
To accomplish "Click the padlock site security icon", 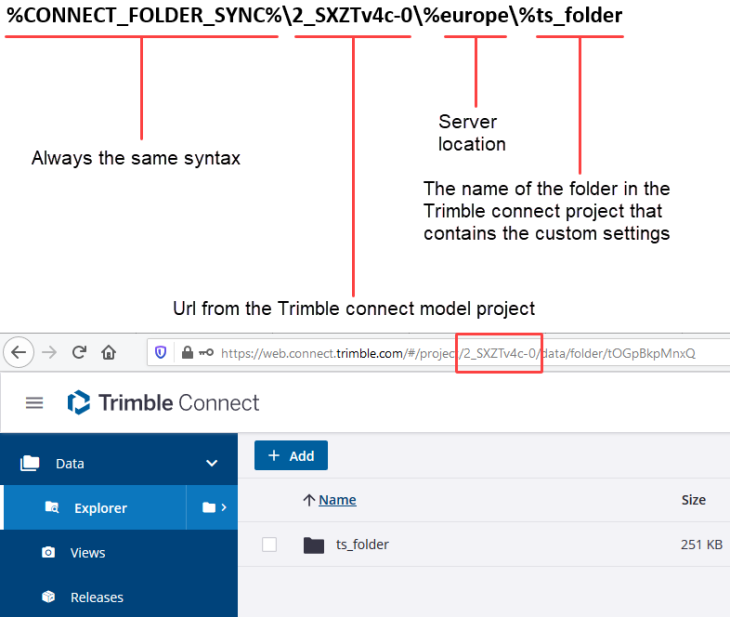I will [187, 353].
